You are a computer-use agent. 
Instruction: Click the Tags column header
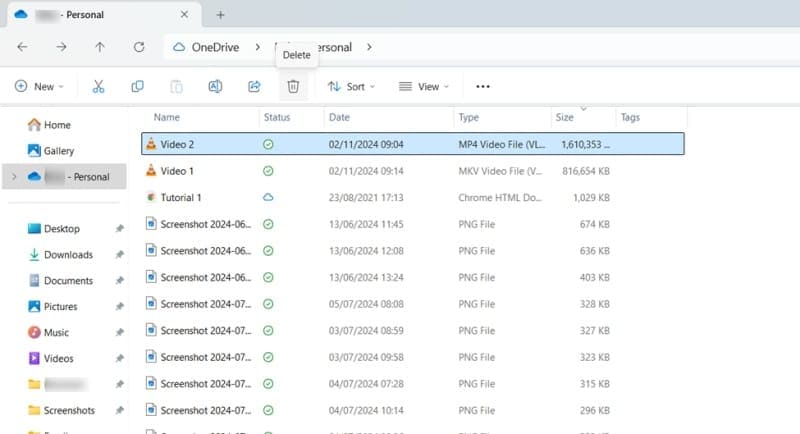click(x=630, y=117)
